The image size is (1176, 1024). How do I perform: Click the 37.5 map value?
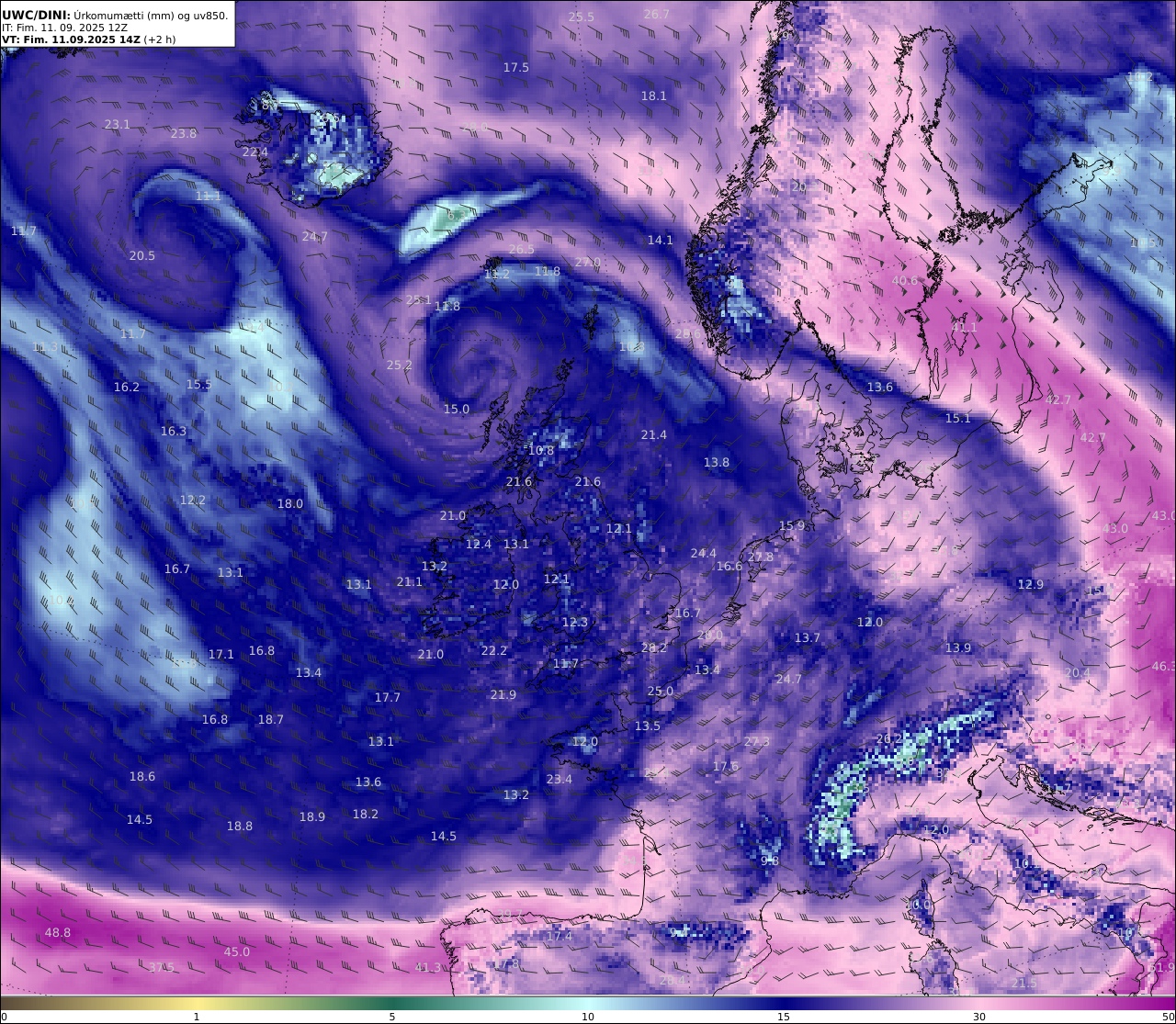162,968
